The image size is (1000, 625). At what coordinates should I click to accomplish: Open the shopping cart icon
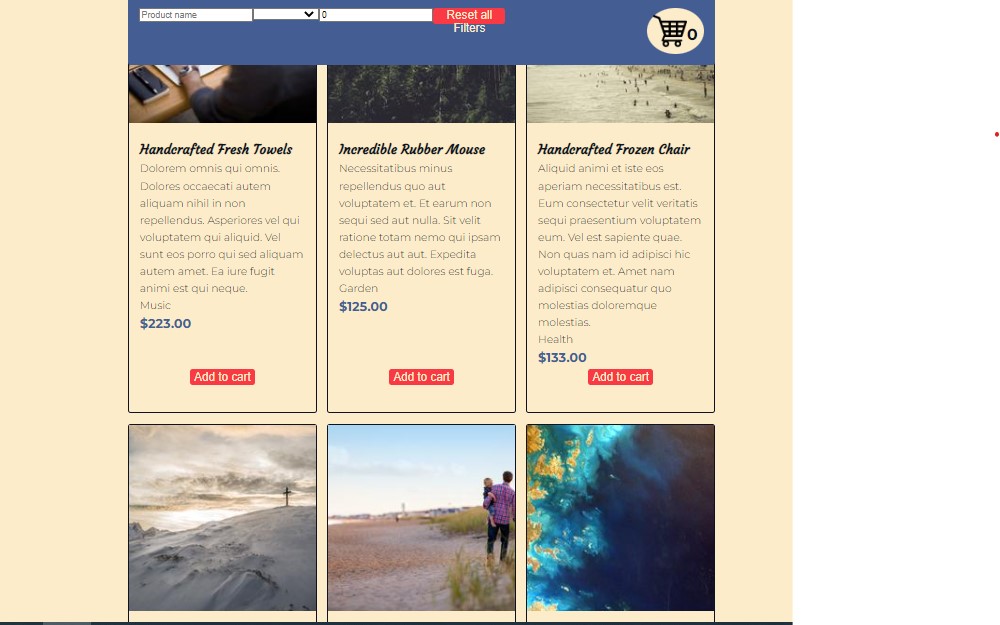pos(670,31)
